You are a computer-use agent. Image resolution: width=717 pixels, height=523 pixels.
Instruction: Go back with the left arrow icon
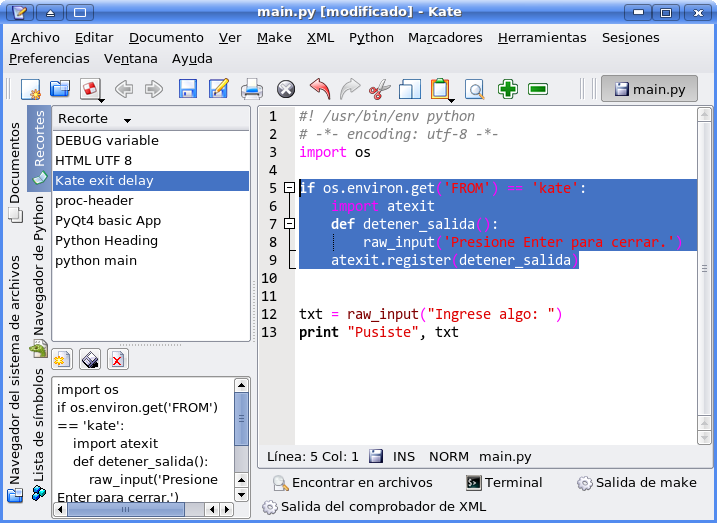pos(124,89)
